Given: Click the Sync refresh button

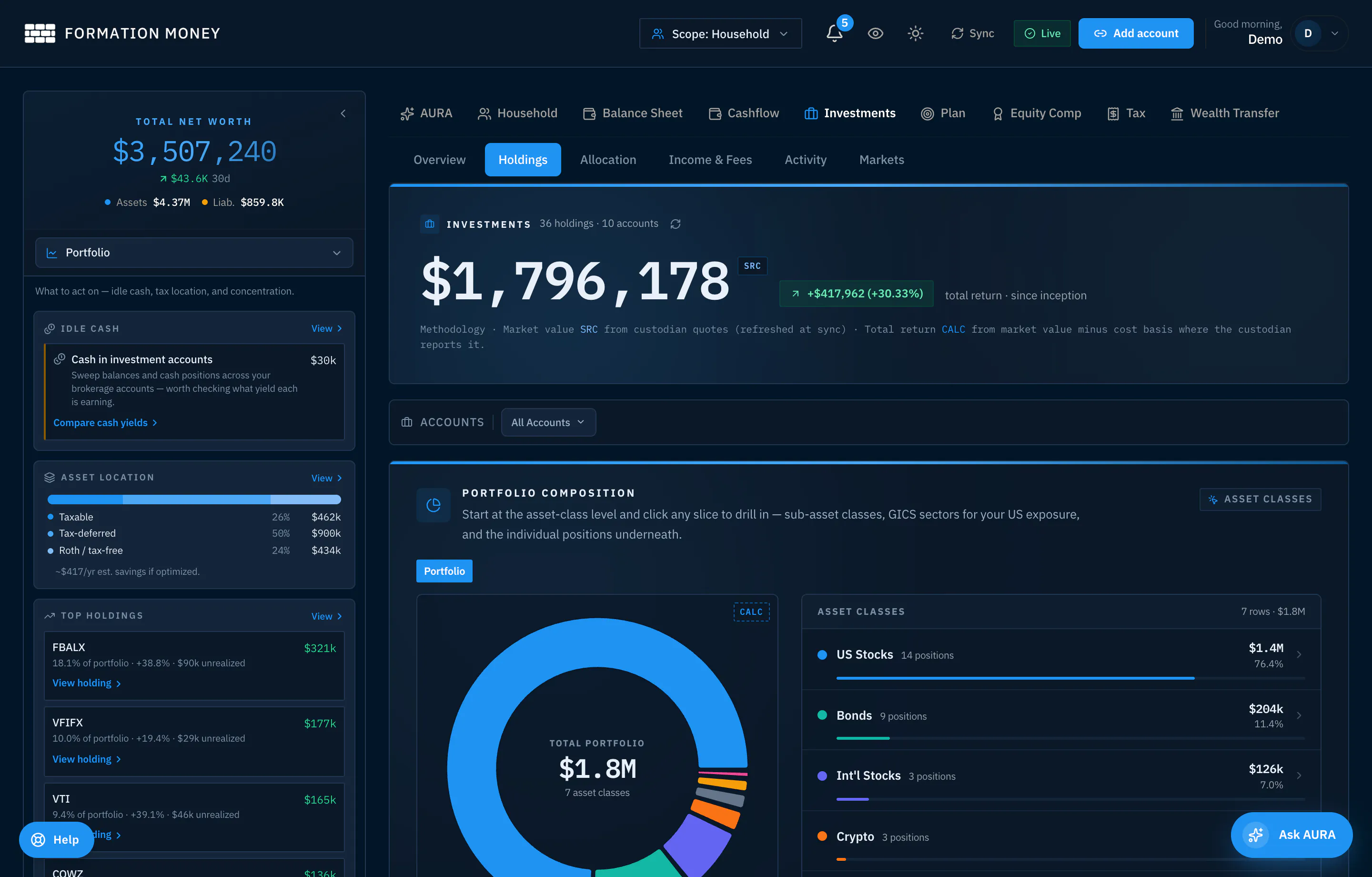Looking at the screenshot, I should [972, 33].
